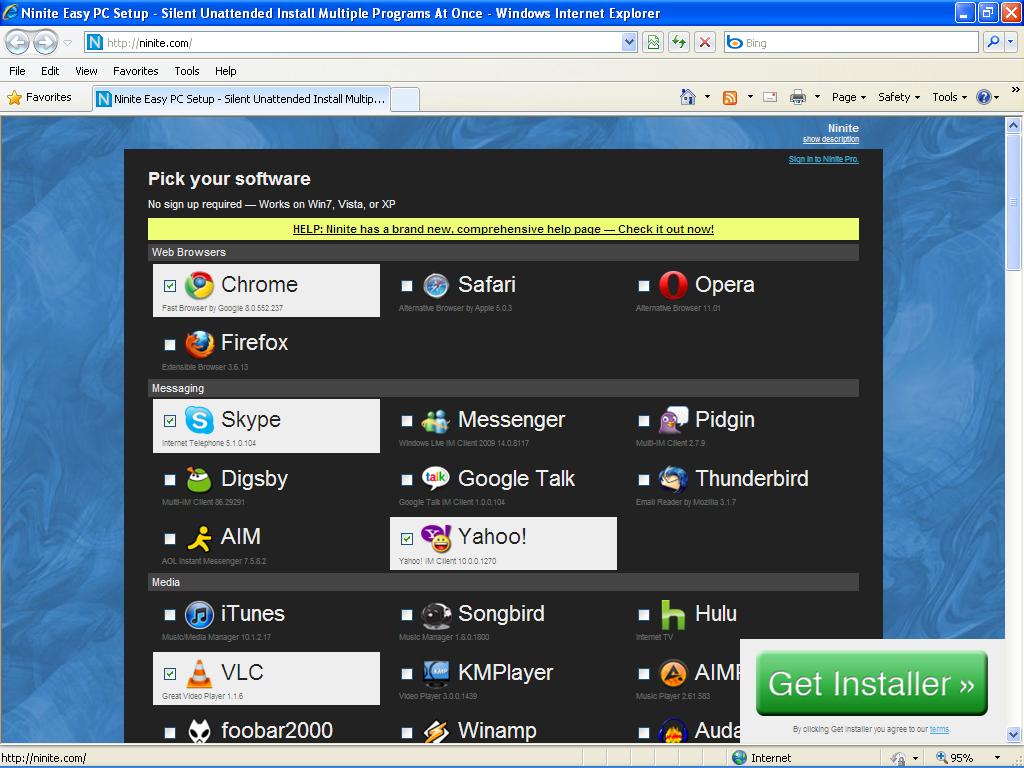
Task: Click the Google Talk bubble icon
Action: pos(436,479)
